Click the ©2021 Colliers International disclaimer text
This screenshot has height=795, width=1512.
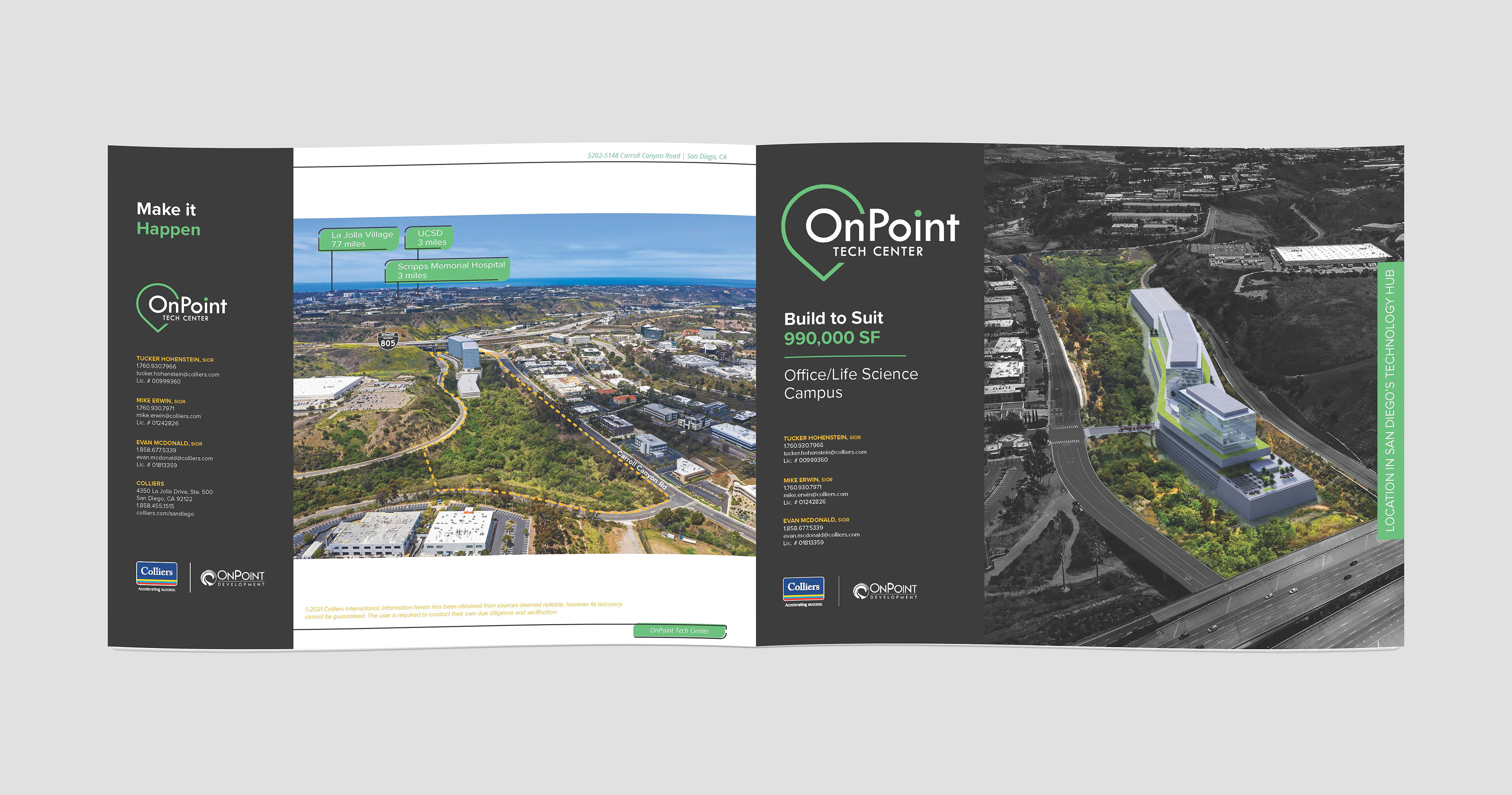tap(463, 609)
